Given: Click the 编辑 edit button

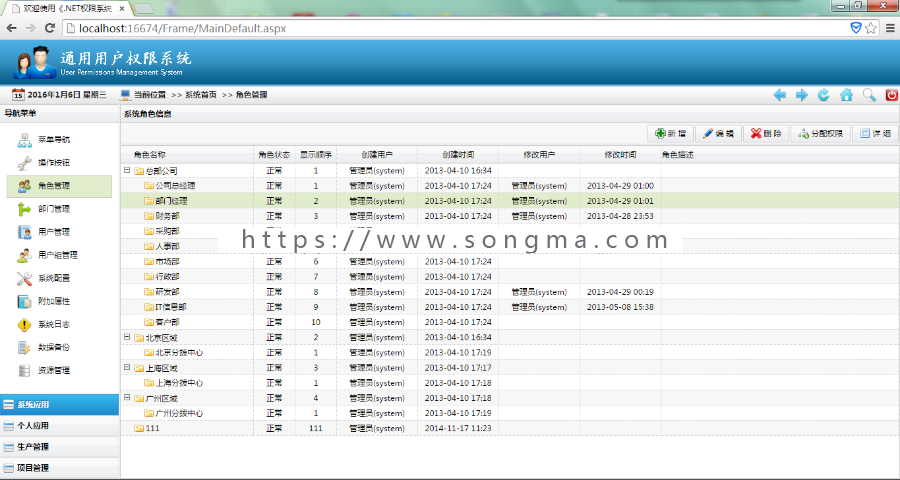Looking at the screenshot, I should click(719, 133).
